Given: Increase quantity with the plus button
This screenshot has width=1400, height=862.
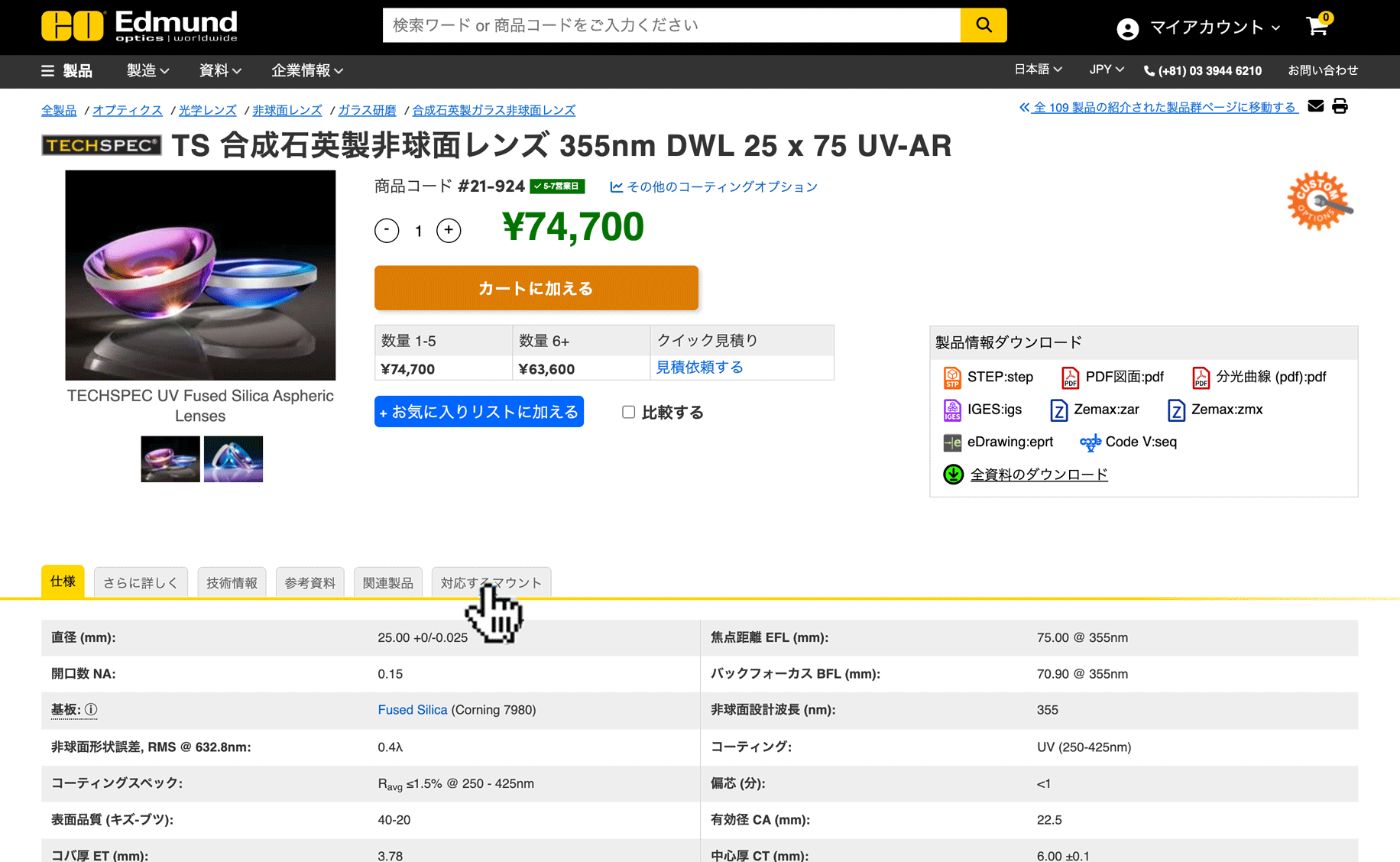Looking at the screenshot, I should (x=449, y=230).
